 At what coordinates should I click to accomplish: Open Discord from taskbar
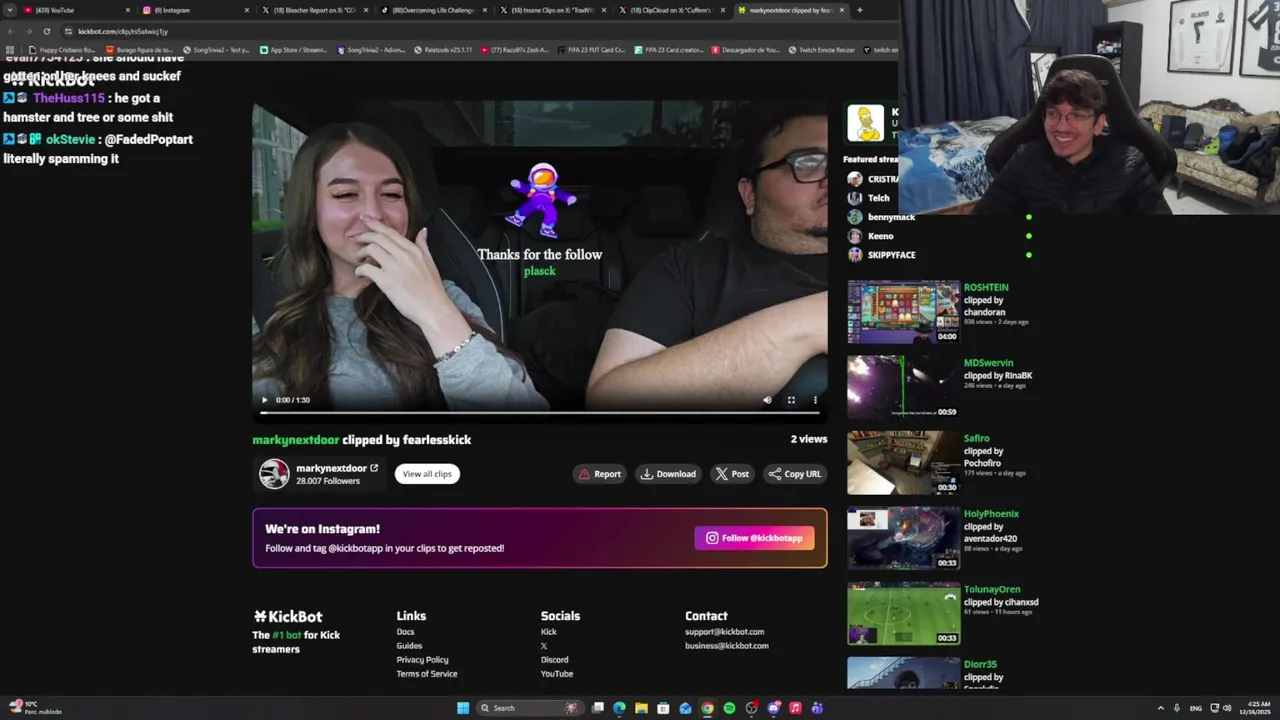(773, 708)
